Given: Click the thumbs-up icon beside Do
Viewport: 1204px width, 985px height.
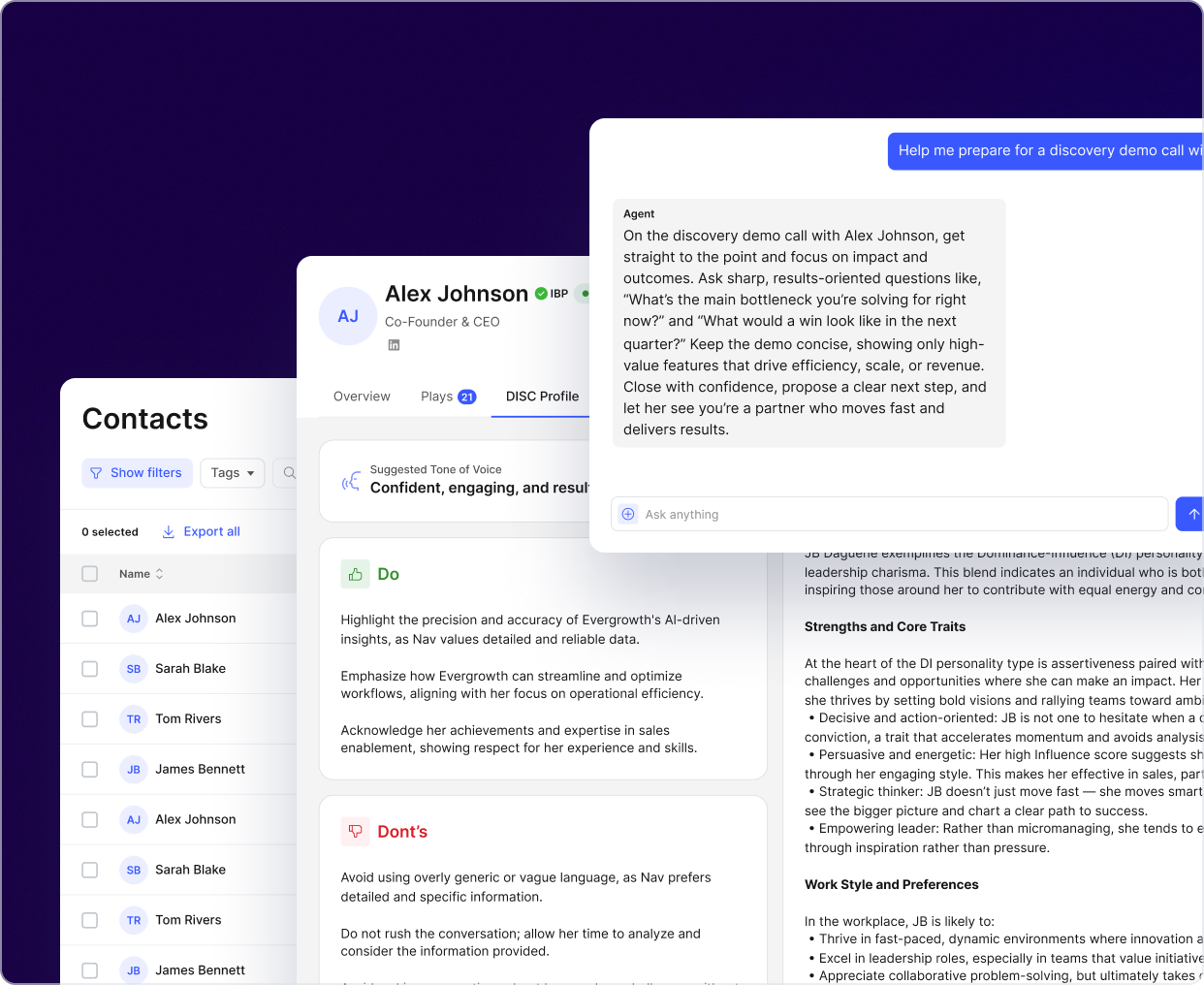Looking at the screenshot, I should tap(355, 574).
